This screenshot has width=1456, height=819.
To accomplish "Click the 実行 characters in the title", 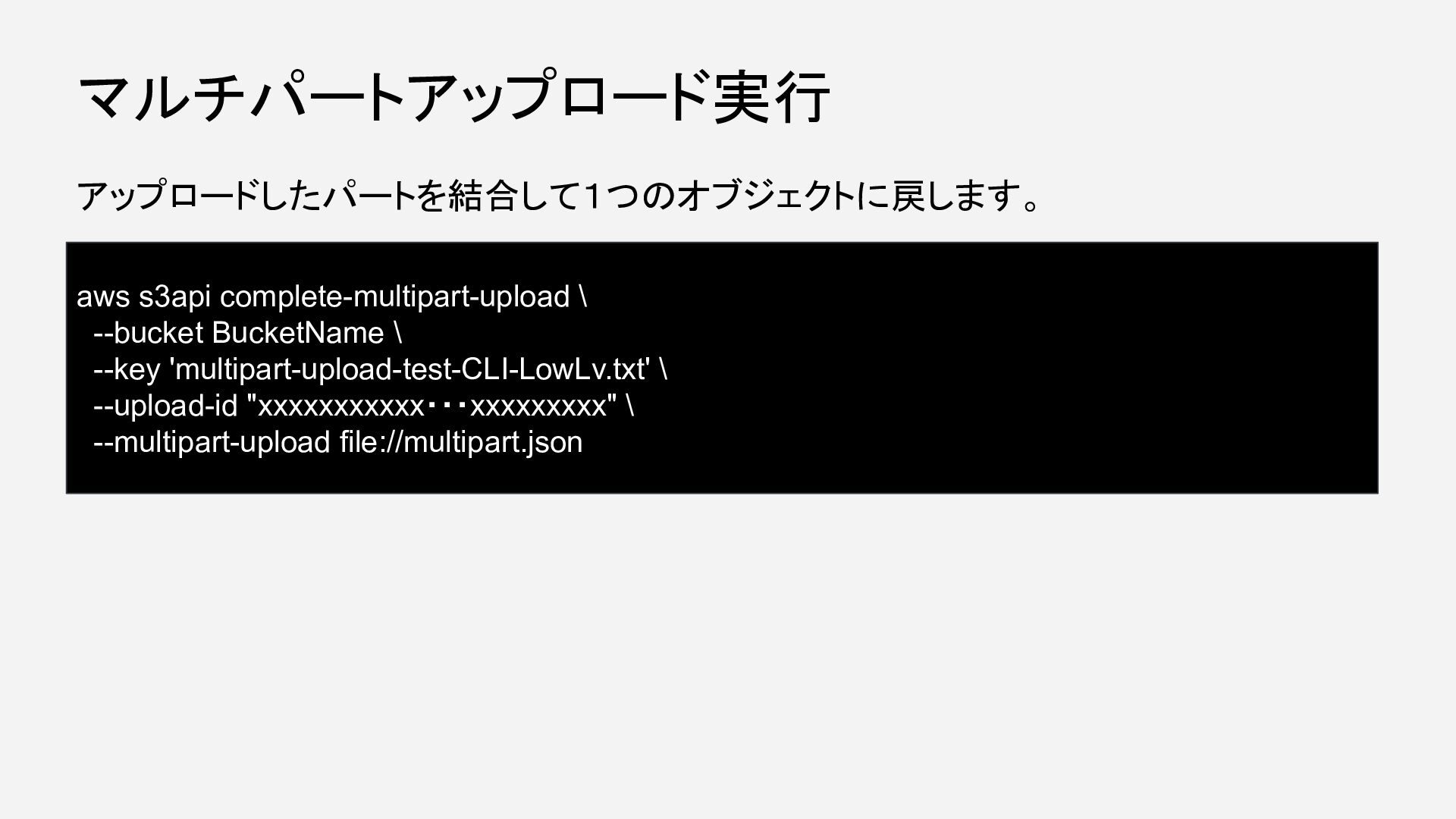I will pyautogui.click(x=771, y=97).
